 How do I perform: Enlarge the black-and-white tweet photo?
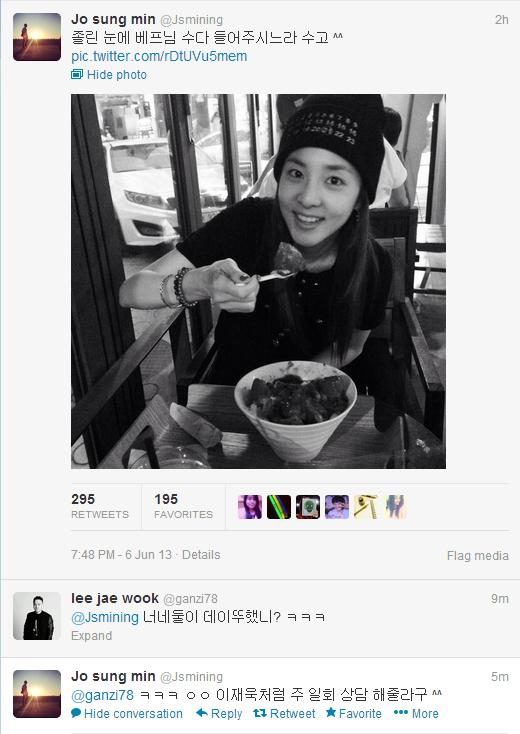click(x=258, y=281)
